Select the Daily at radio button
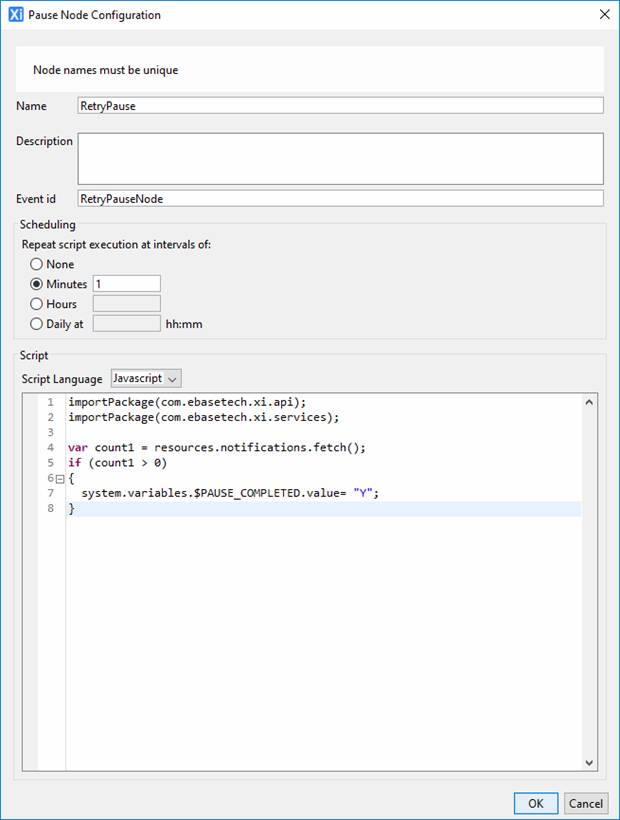The height and width of the screenshot is (820, 620). pos(37,324)
